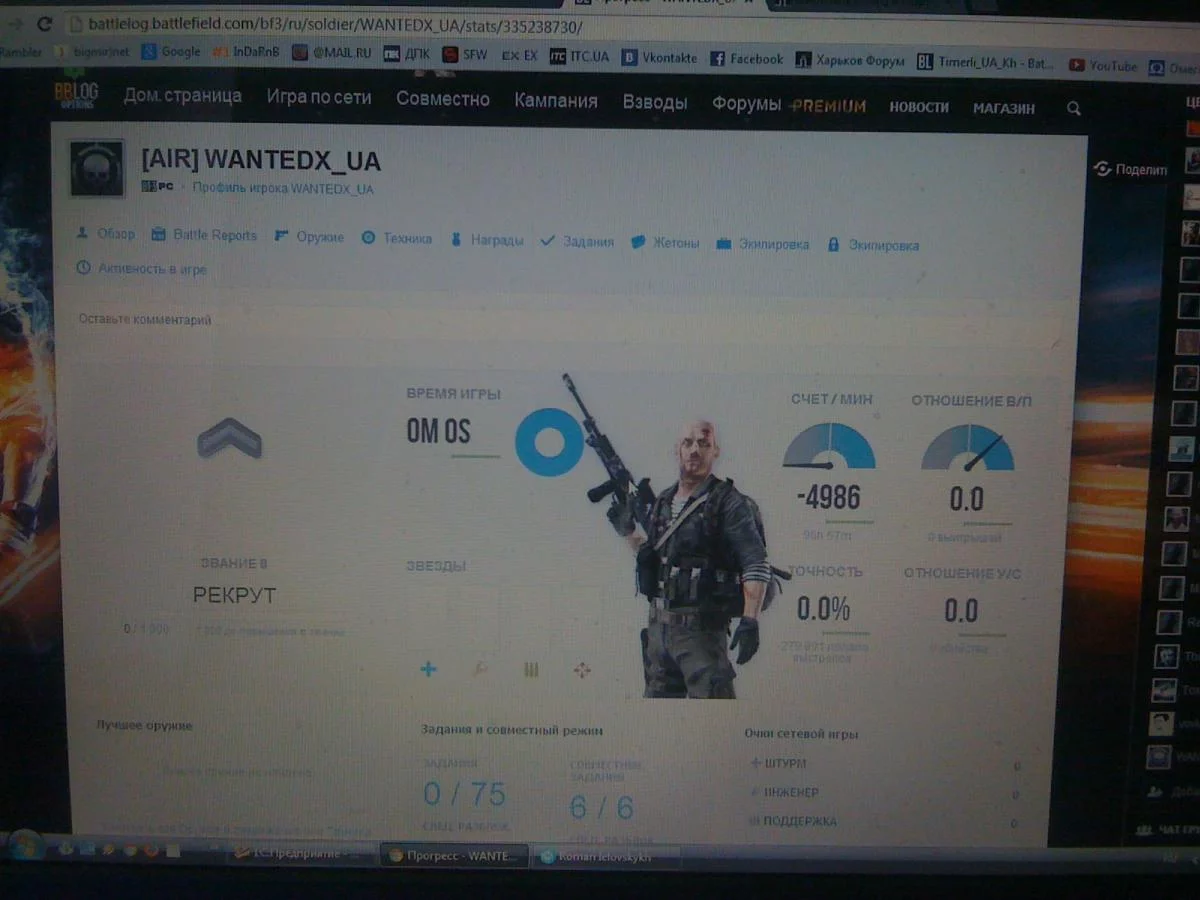Image resolution: width=1200 pixels, height=900 pixels.
Task: Open the Харьков Форум bookmark
Action: pyautogui.click(x=850, y=61)
